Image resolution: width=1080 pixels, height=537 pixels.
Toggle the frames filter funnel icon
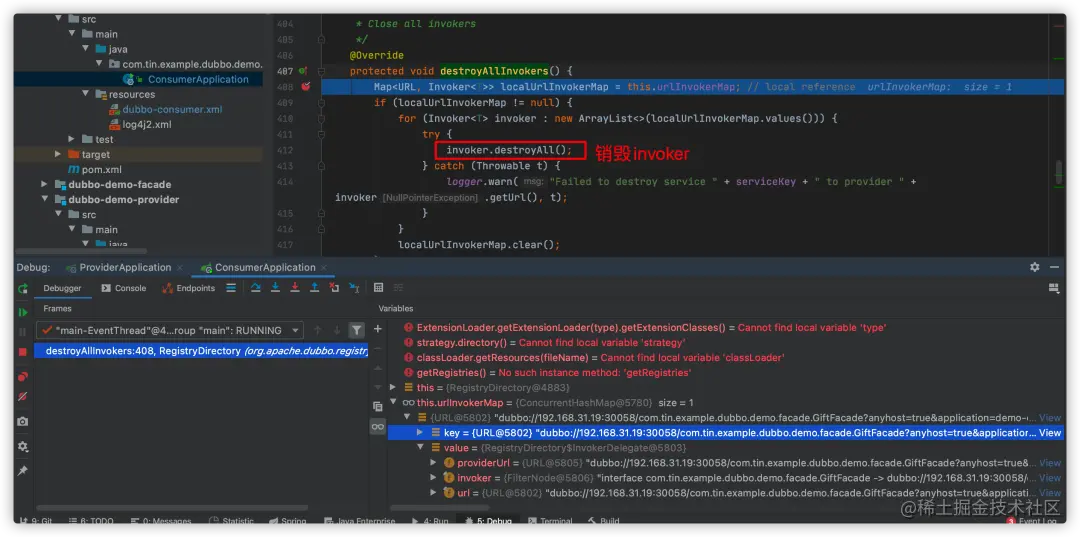[355, 330]
